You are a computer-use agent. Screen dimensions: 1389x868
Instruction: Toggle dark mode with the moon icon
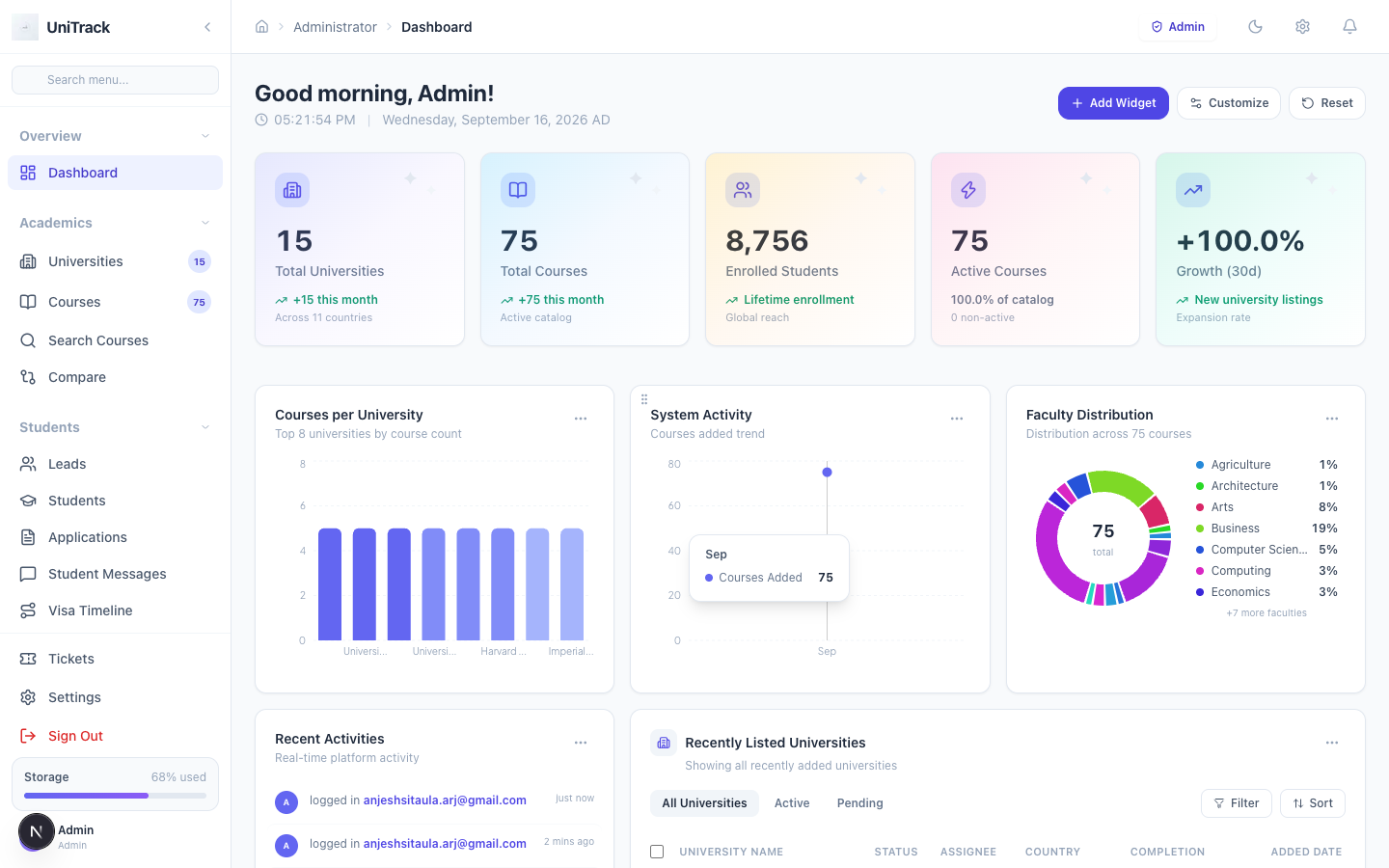(1255, 27)
